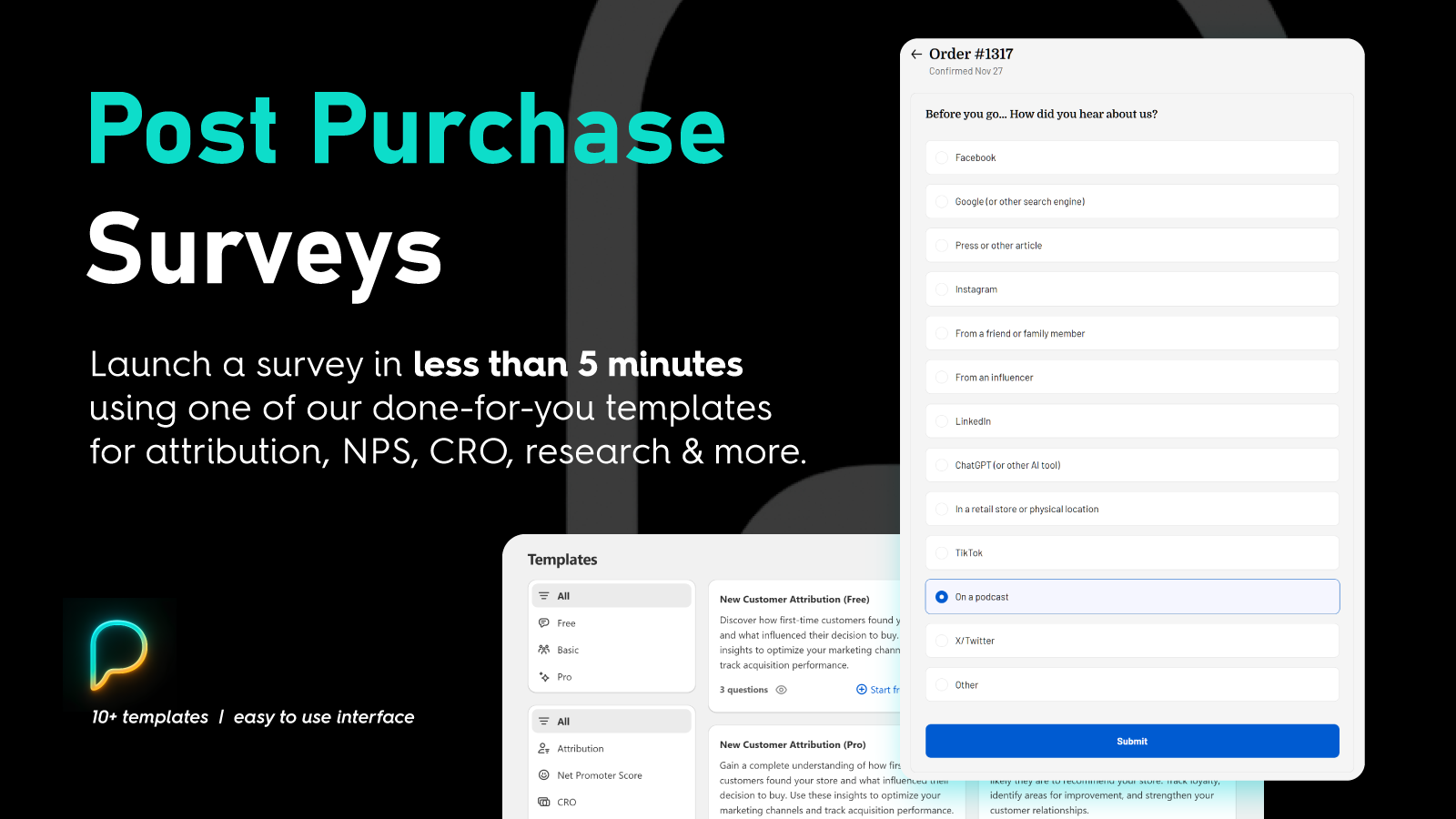Image resolution: width=1456 pixels, height=819 pixels.
Task: Click the Net Promoter Score smiley icon
Action: coord(544,775)
